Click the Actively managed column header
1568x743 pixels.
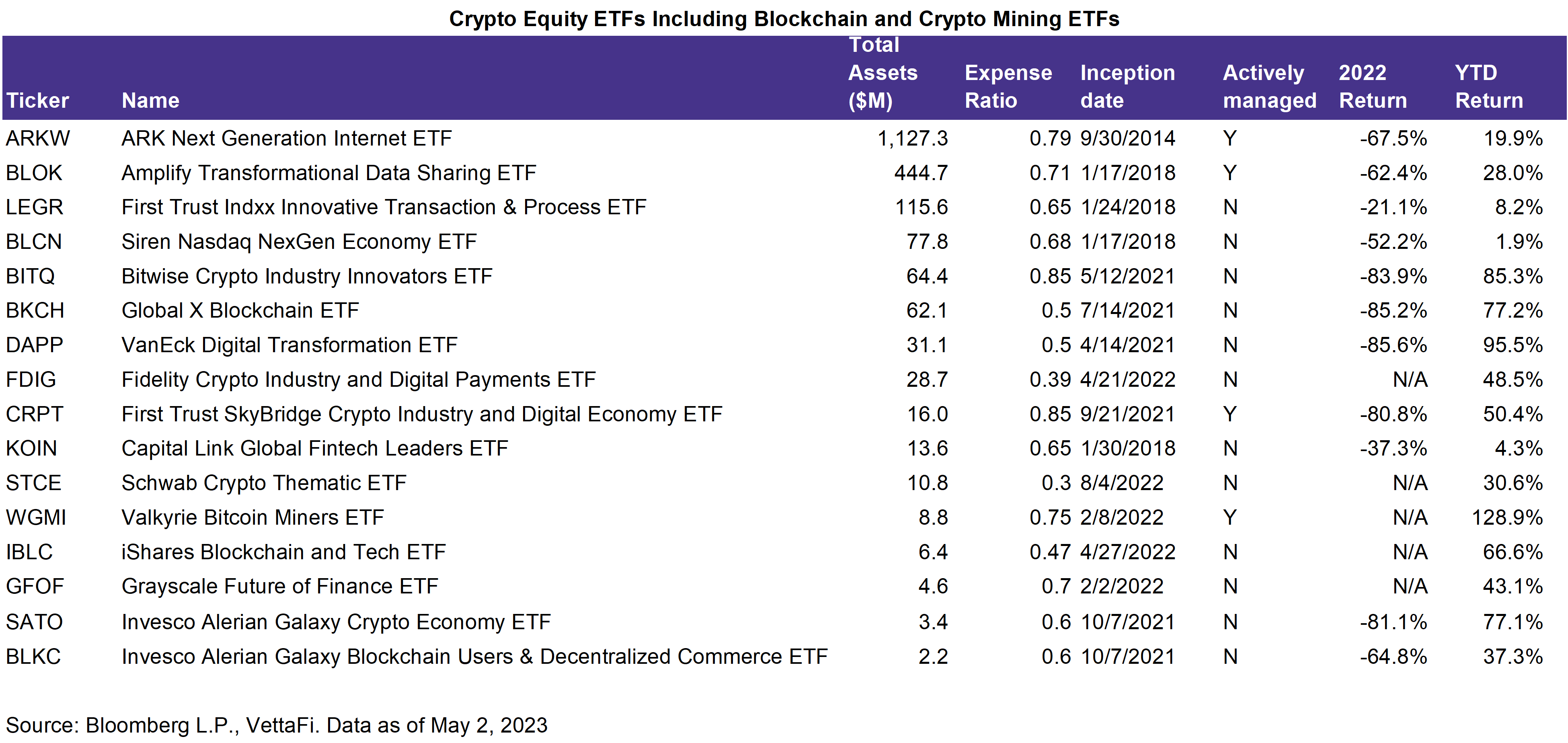1269,86
